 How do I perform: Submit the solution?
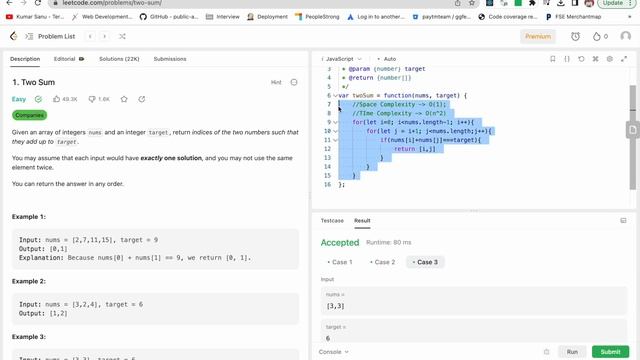coord(610,352)
